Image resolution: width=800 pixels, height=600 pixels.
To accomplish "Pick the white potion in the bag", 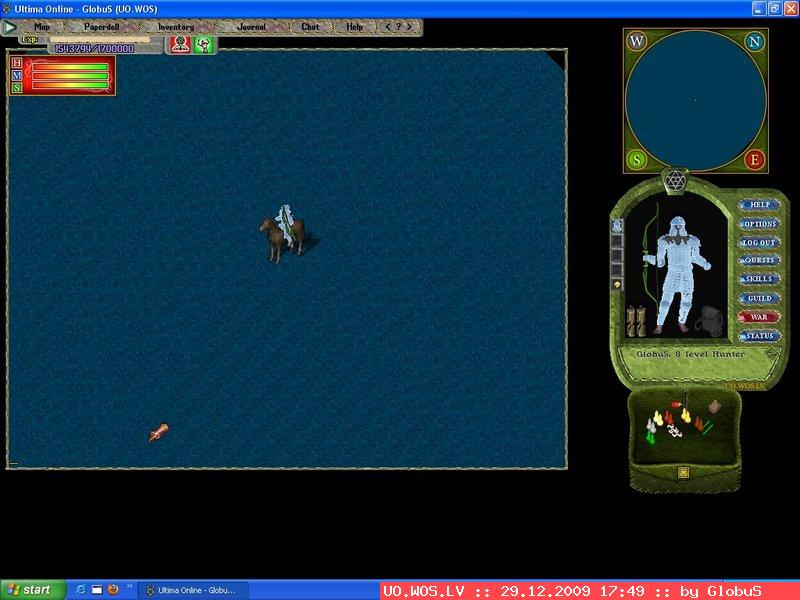I will coord(650,426).
